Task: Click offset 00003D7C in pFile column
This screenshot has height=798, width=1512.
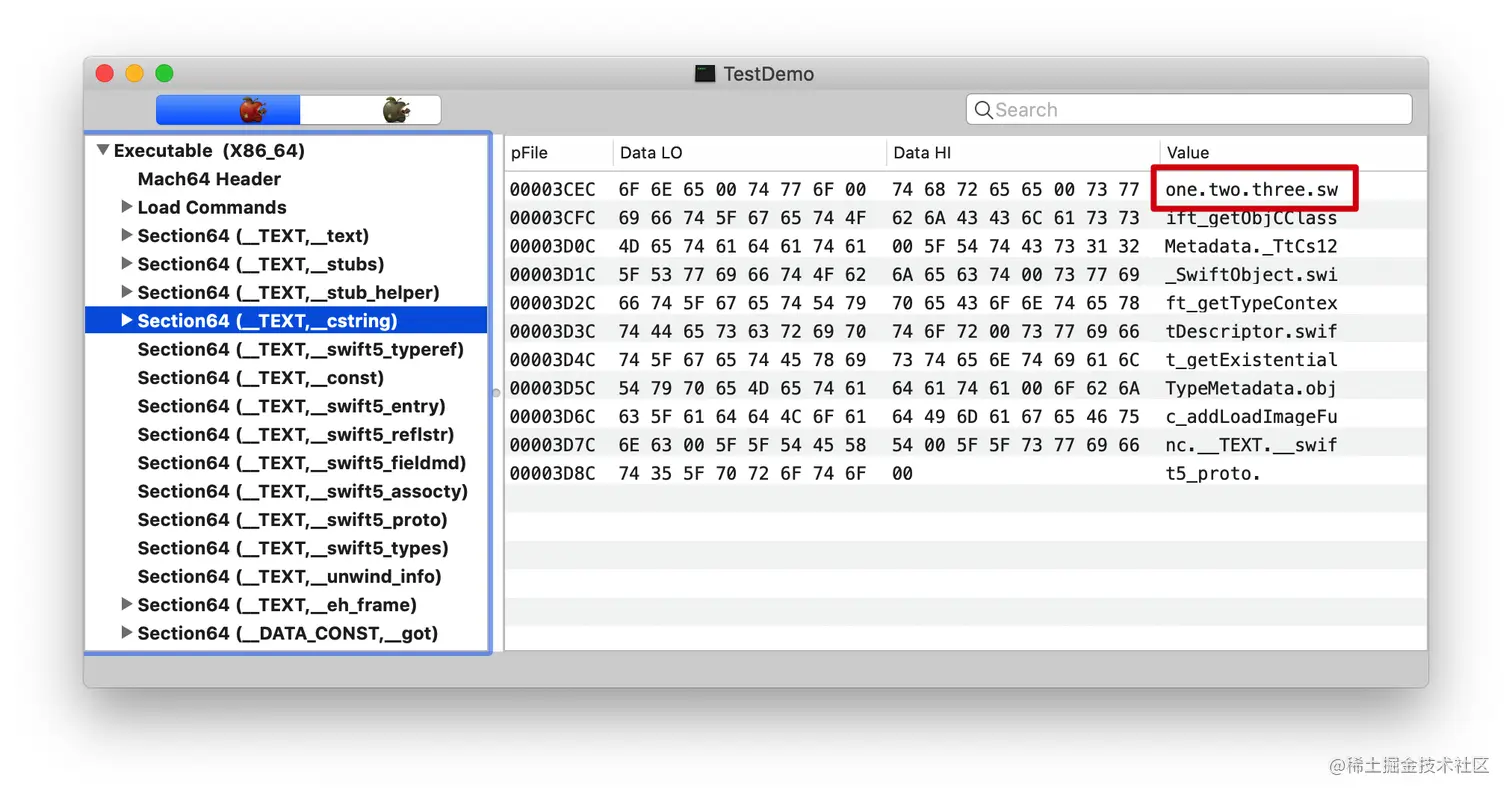Action: pos(552,445)
